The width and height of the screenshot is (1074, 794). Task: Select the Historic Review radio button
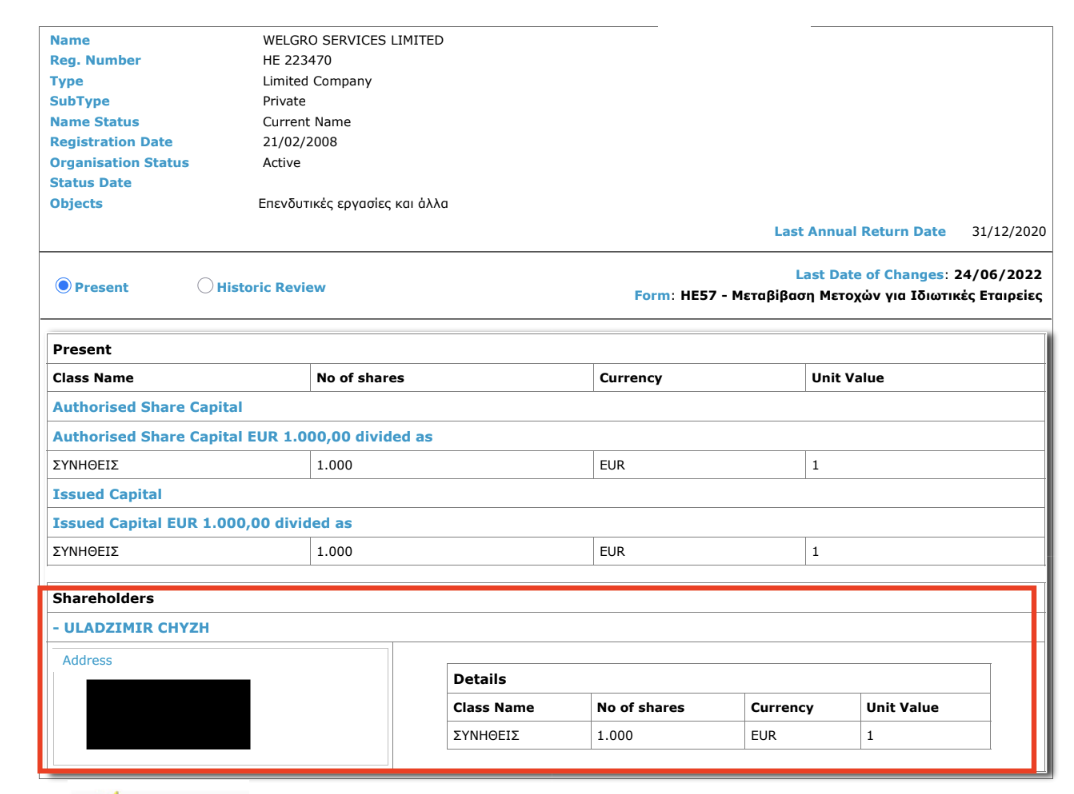[206, 287]
